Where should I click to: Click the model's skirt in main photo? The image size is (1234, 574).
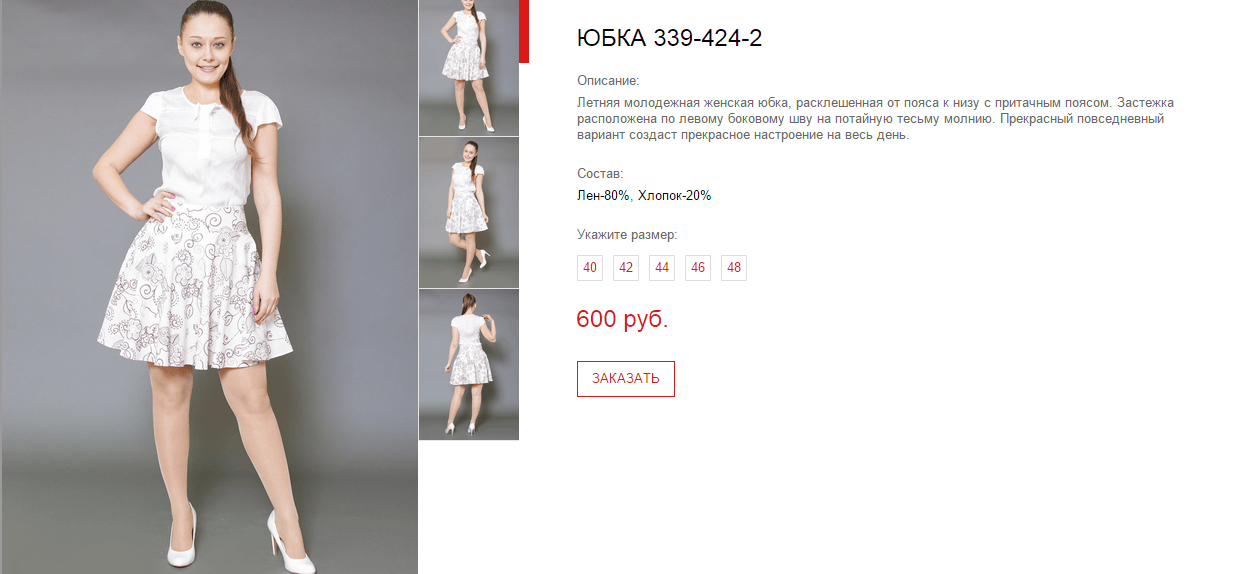pos(195,284)
